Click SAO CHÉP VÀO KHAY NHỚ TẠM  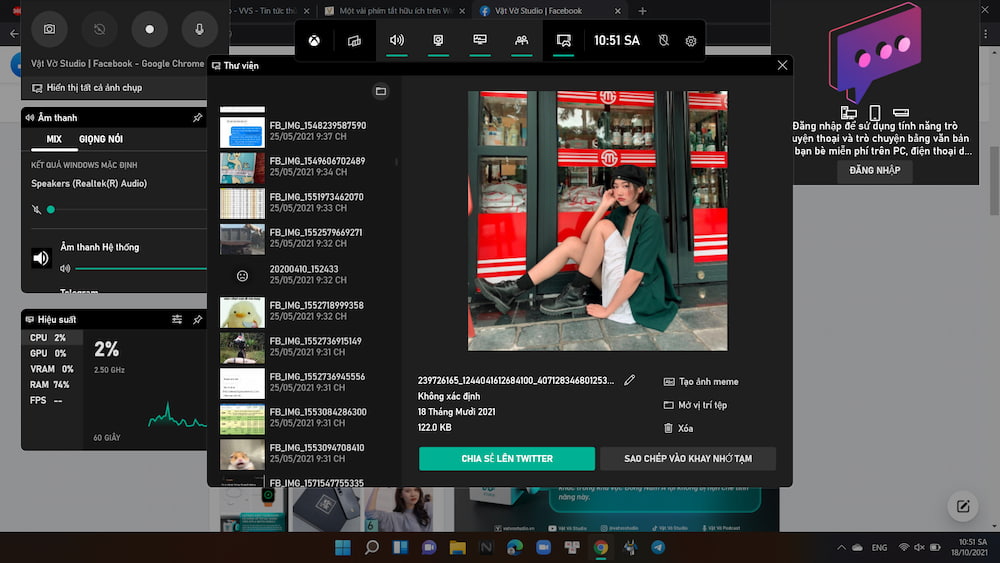pyautogui.click(x=688, y=458)
